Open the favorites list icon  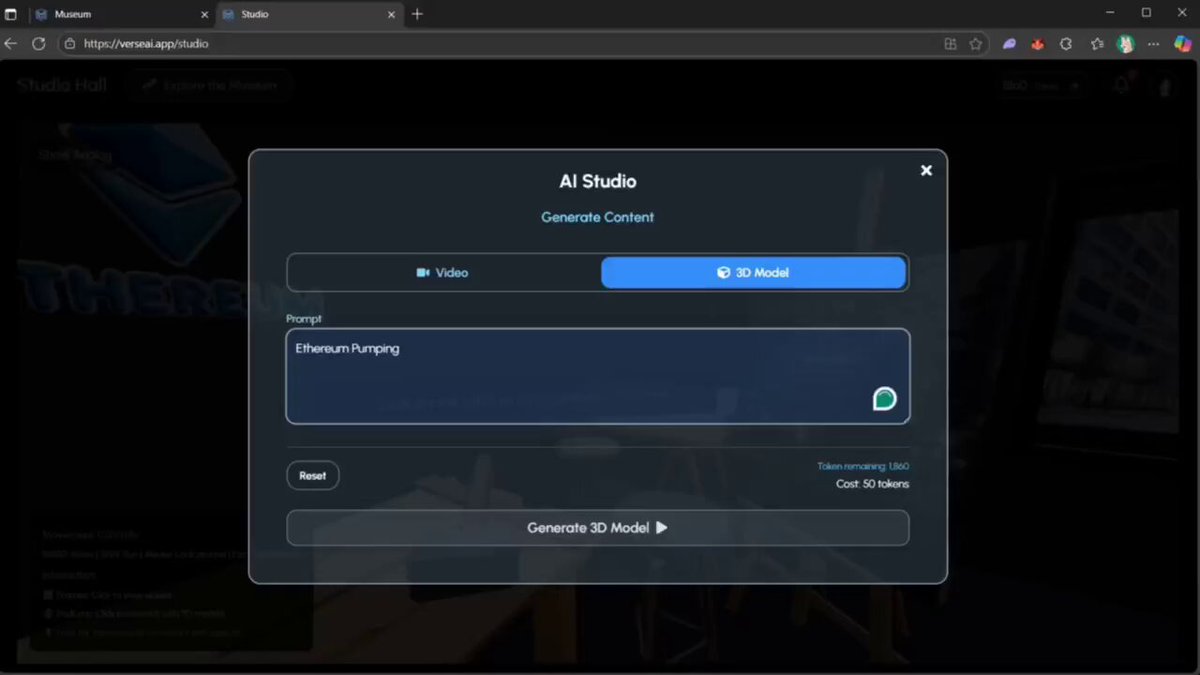tap(1097, 44)
